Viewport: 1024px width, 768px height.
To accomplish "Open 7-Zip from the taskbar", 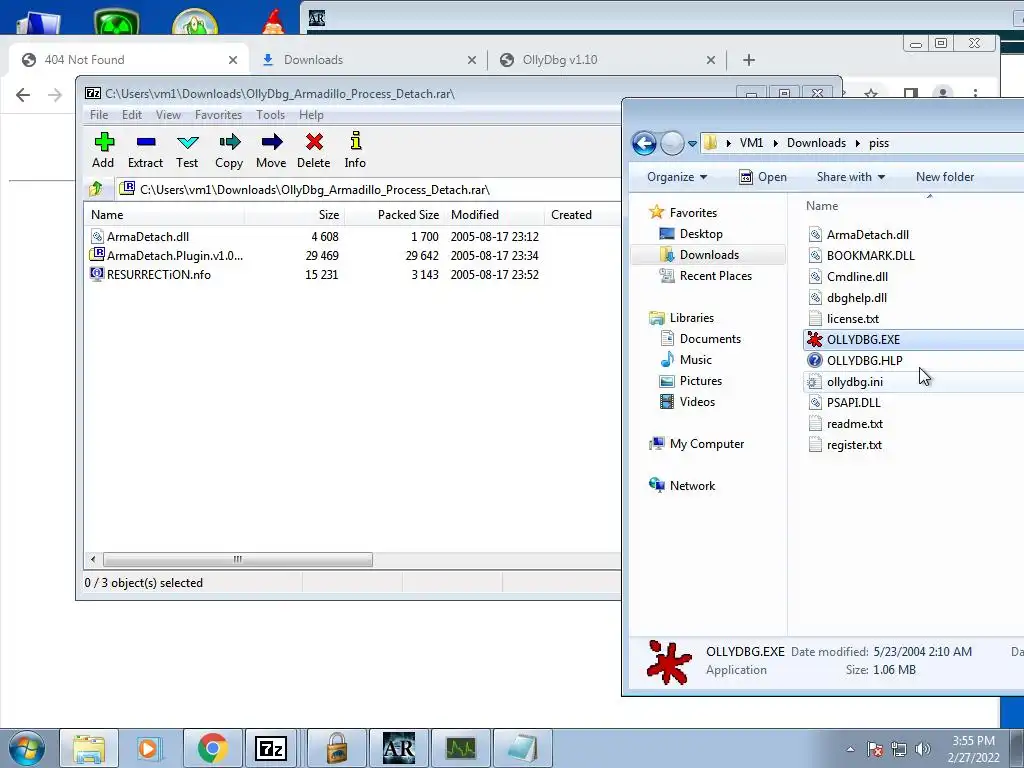I will (271, 748).
